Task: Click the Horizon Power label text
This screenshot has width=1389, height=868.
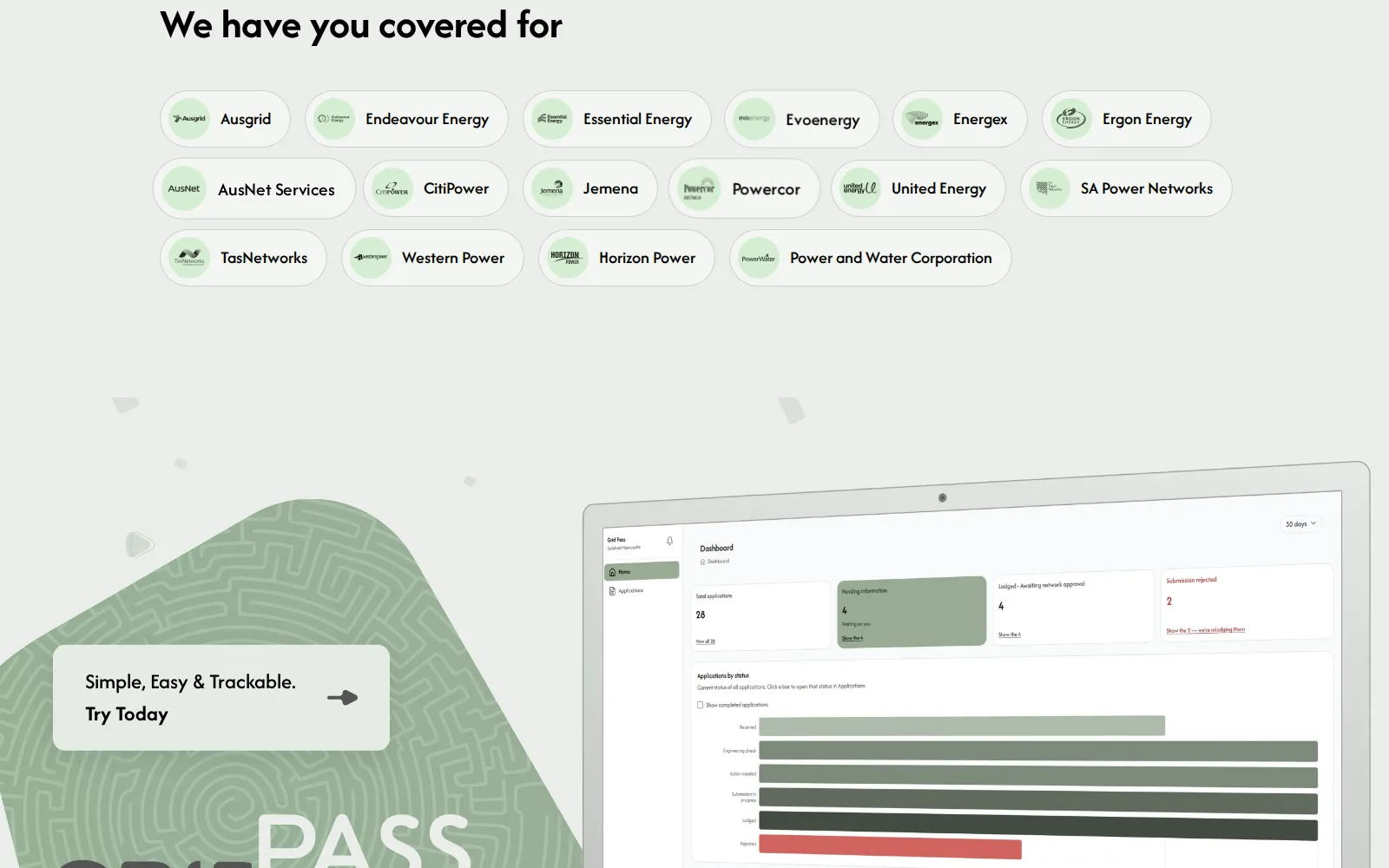Action: point(647,258)
